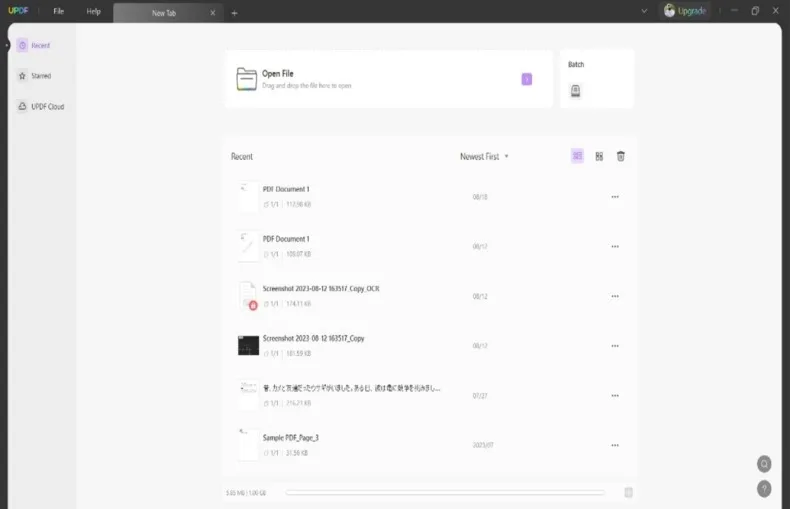Open Screenshot 2023-08-12 163517_Copy thumbnail

(248, 345)
